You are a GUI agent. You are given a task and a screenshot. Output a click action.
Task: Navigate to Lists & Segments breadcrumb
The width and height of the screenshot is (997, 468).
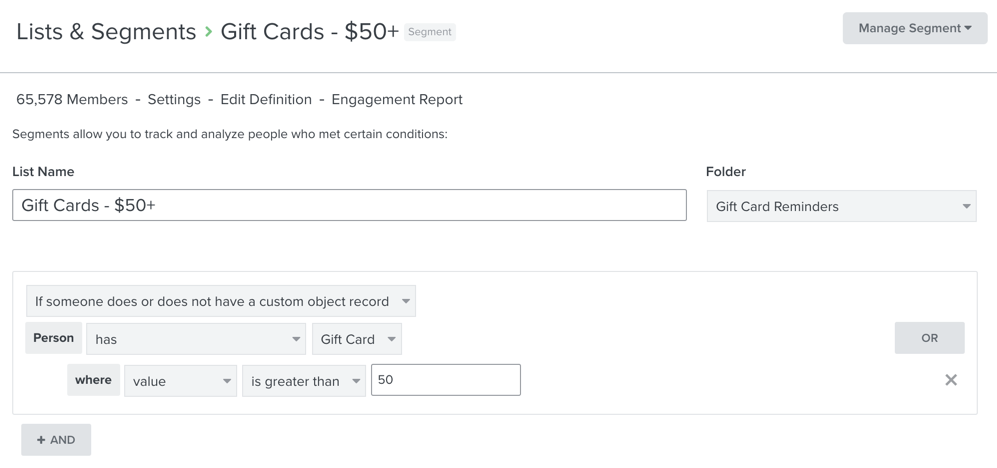coord(106,32)
